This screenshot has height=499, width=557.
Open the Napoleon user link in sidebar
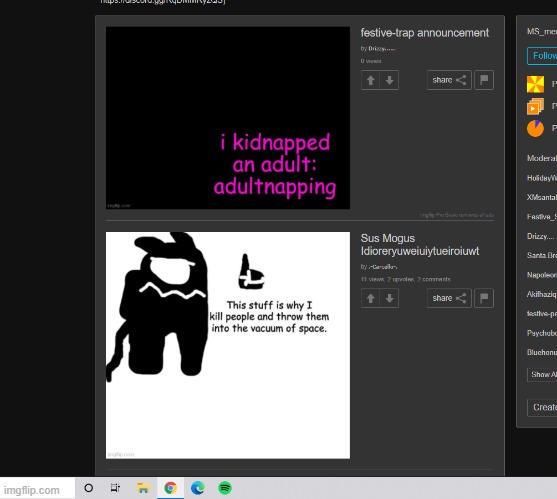tap(542, 275)
